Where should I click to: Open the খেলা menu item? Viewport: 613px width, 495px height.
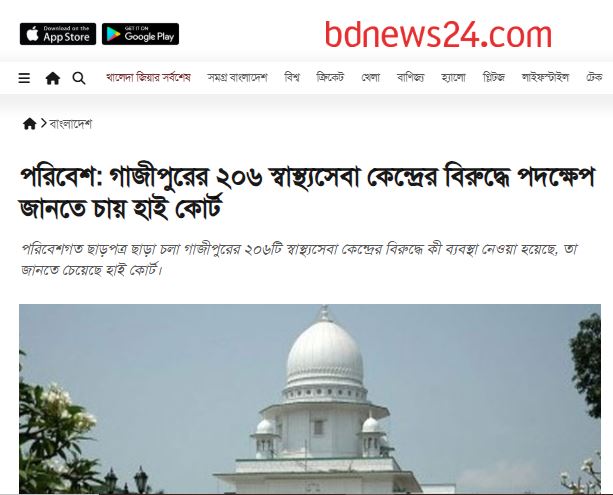370,77
